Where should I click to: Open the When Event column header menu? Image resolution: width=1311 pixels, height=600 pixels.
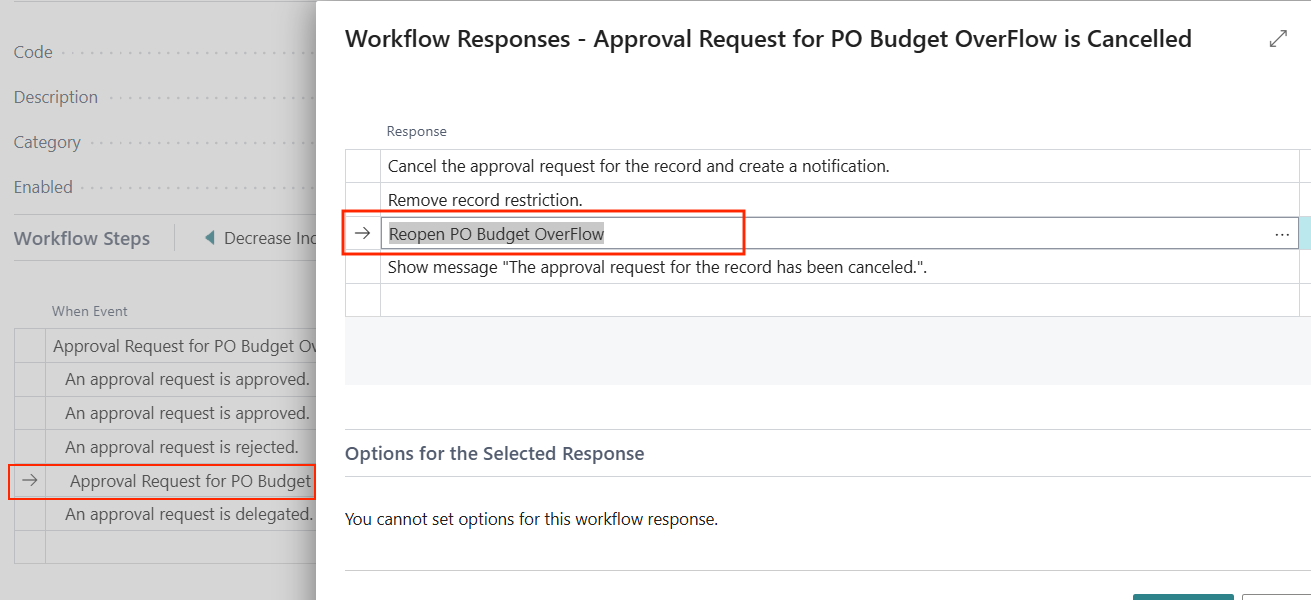point(90,311)
